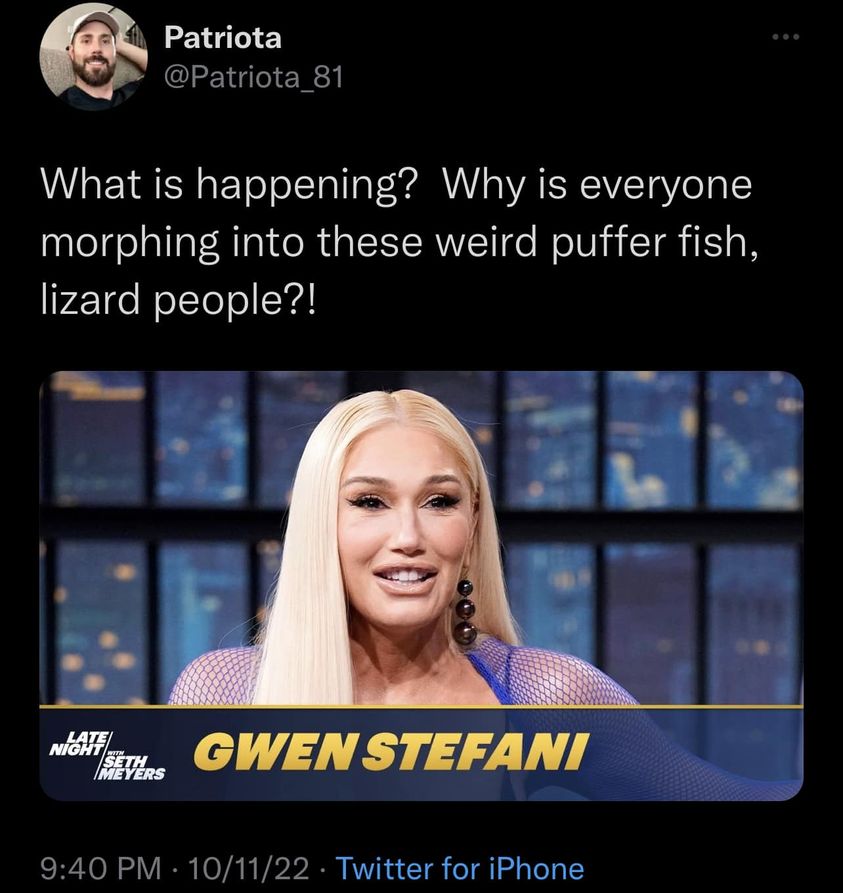The height and width of the screenshot is (893, 843).
Task: Open the three-dot more options menu
Action: coord(786,37)
